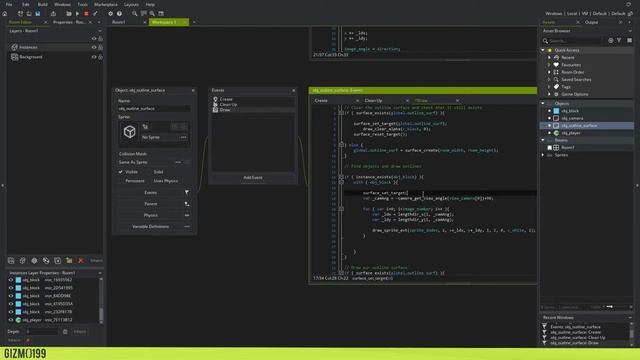Collapse the Quick Access group
This screenshot has width=640, height=360.
543,50
